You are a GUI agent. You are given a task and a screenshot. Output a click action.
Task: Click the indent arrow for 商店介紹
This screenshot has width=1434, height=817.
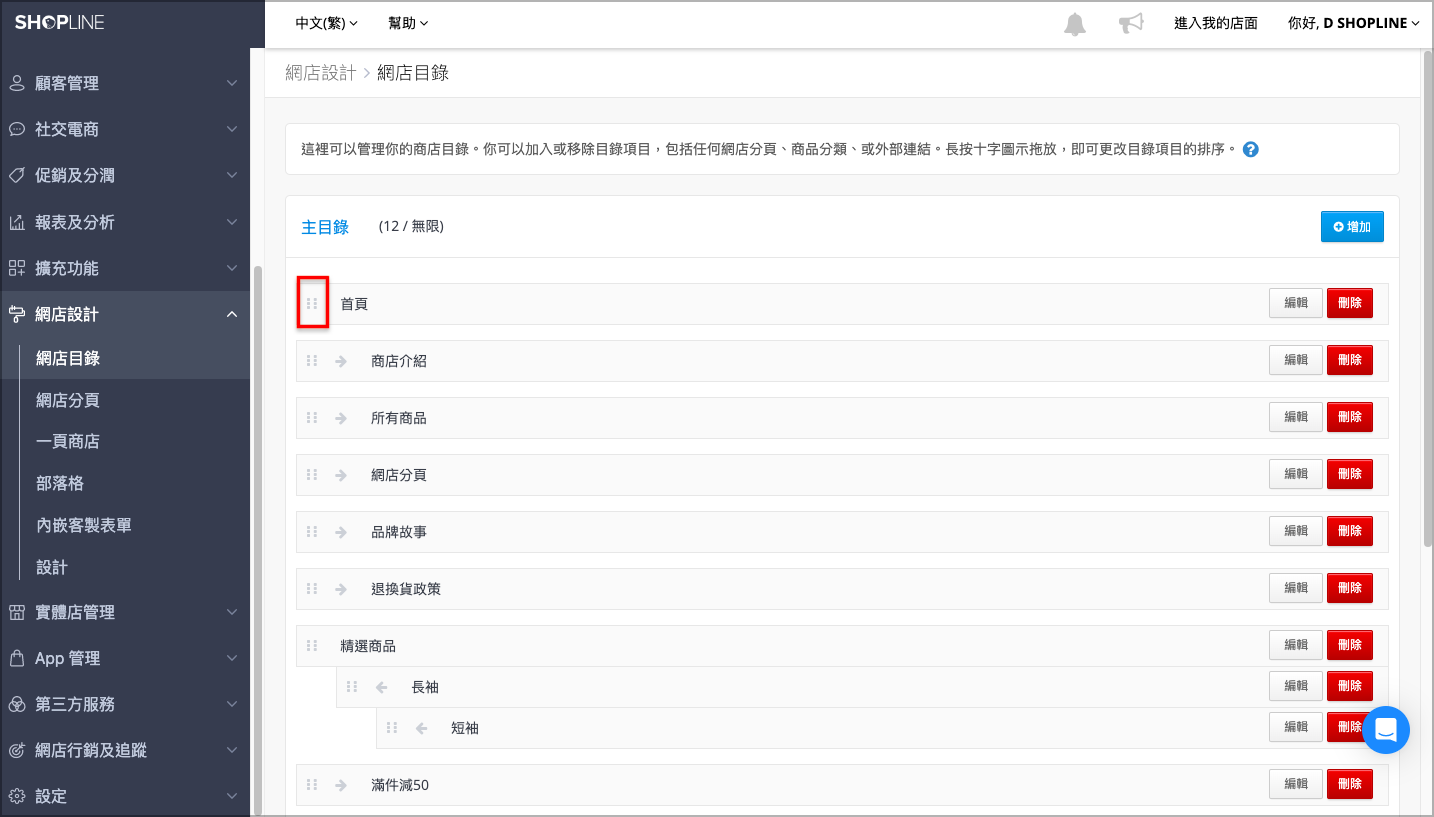click(x=341, y=361)
